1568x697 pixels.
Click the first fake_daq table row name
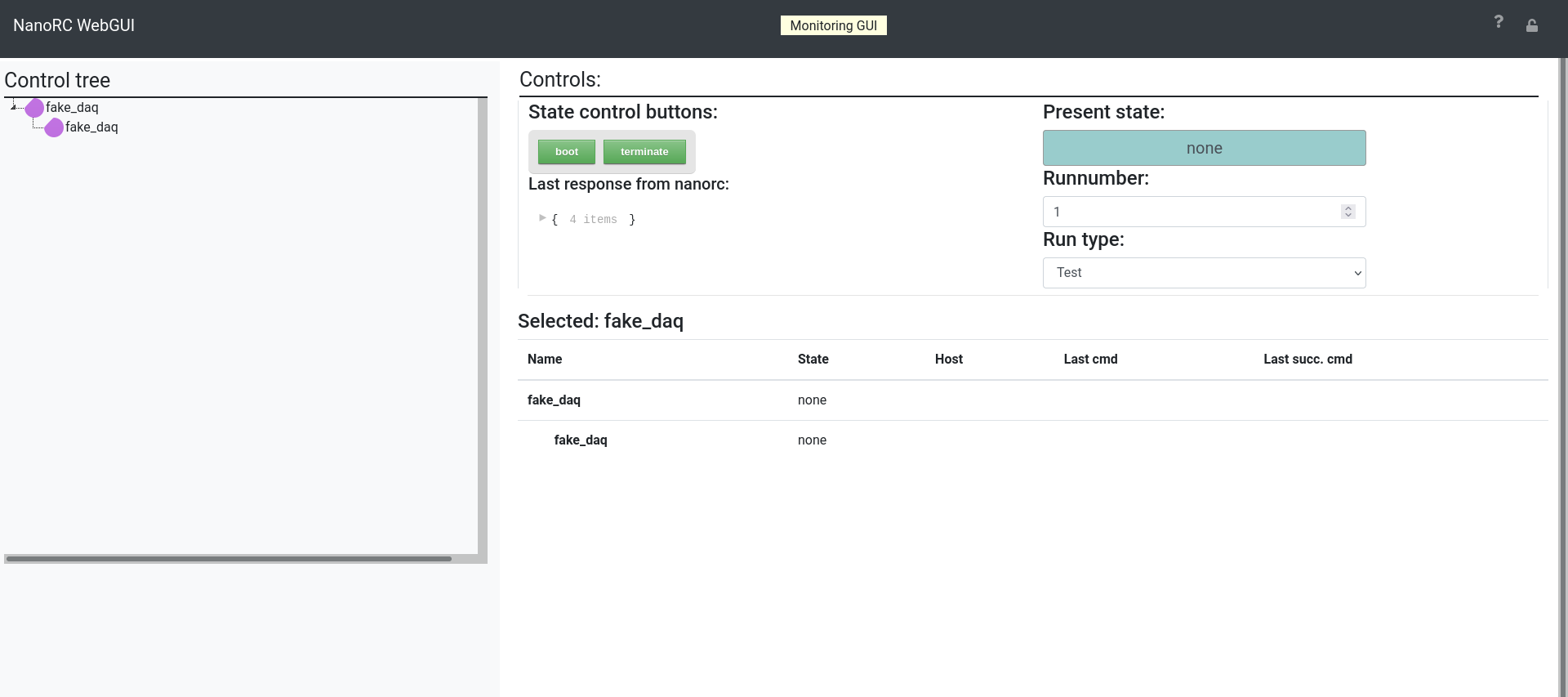pyautogui.click(x=554, y=400)
